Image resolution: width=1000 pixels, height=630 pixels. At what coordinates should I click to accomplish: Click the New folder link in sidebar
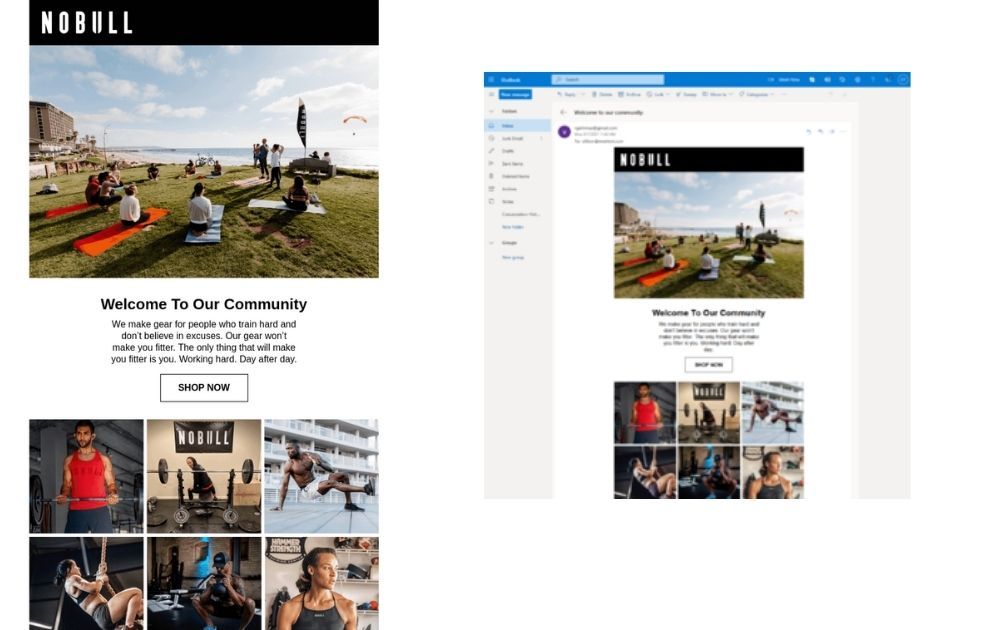click(513, 227)
